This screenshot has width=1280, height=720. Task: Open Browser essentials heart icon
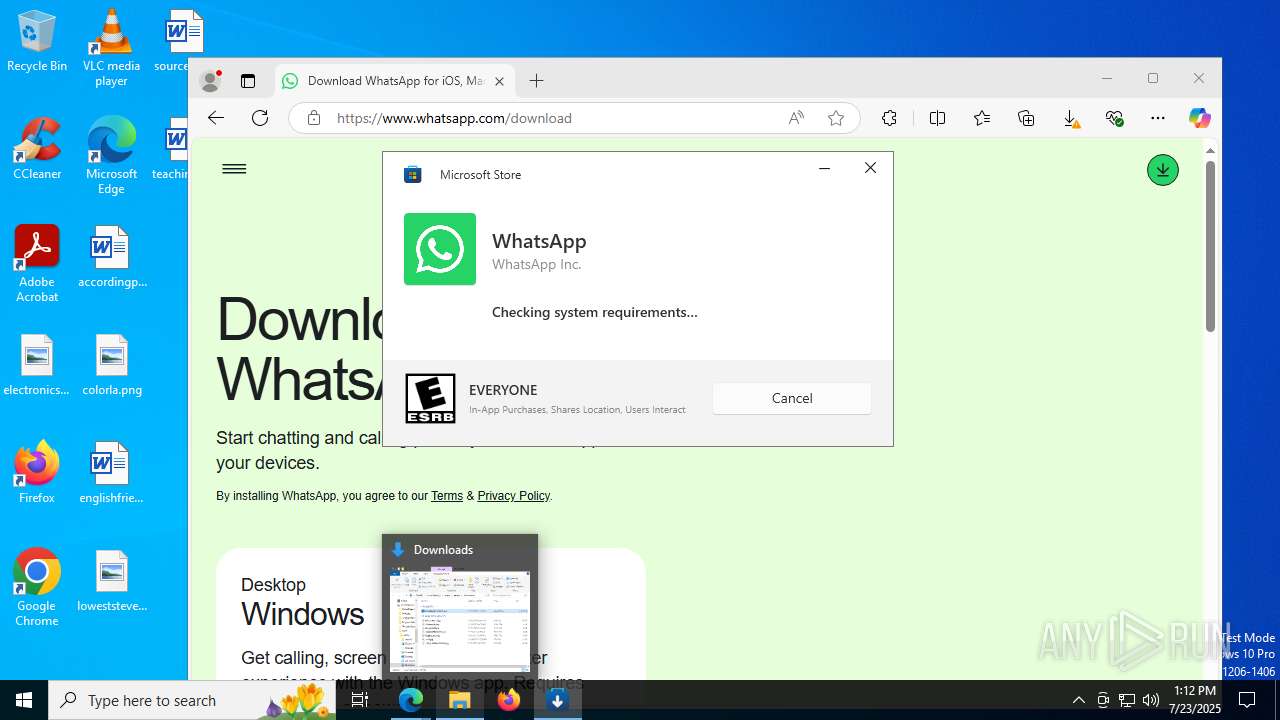coord(1114,118)
